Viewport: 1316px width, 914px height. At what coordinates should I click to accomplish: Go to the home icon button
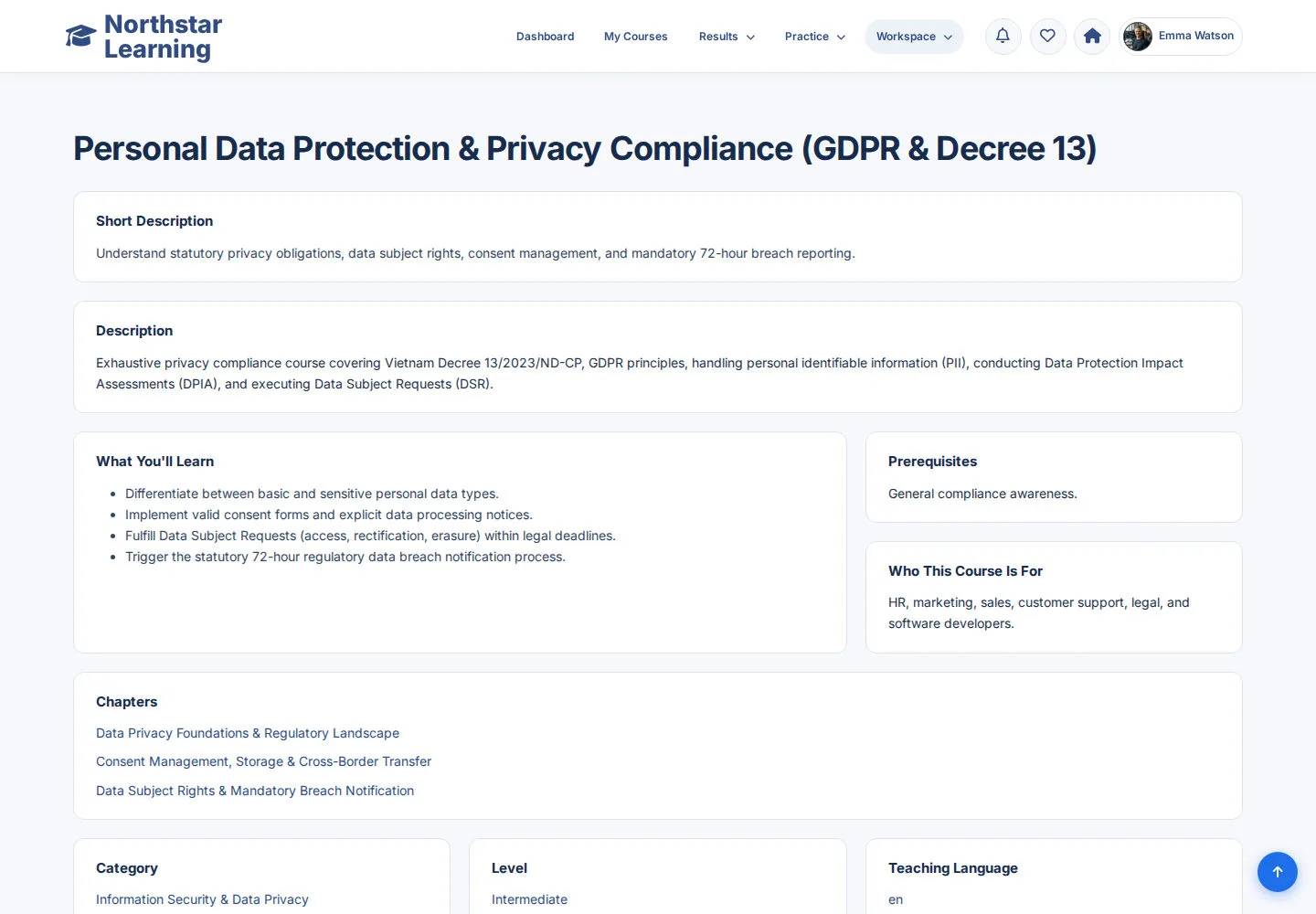pyautogui.click(x=1092, y=37)
